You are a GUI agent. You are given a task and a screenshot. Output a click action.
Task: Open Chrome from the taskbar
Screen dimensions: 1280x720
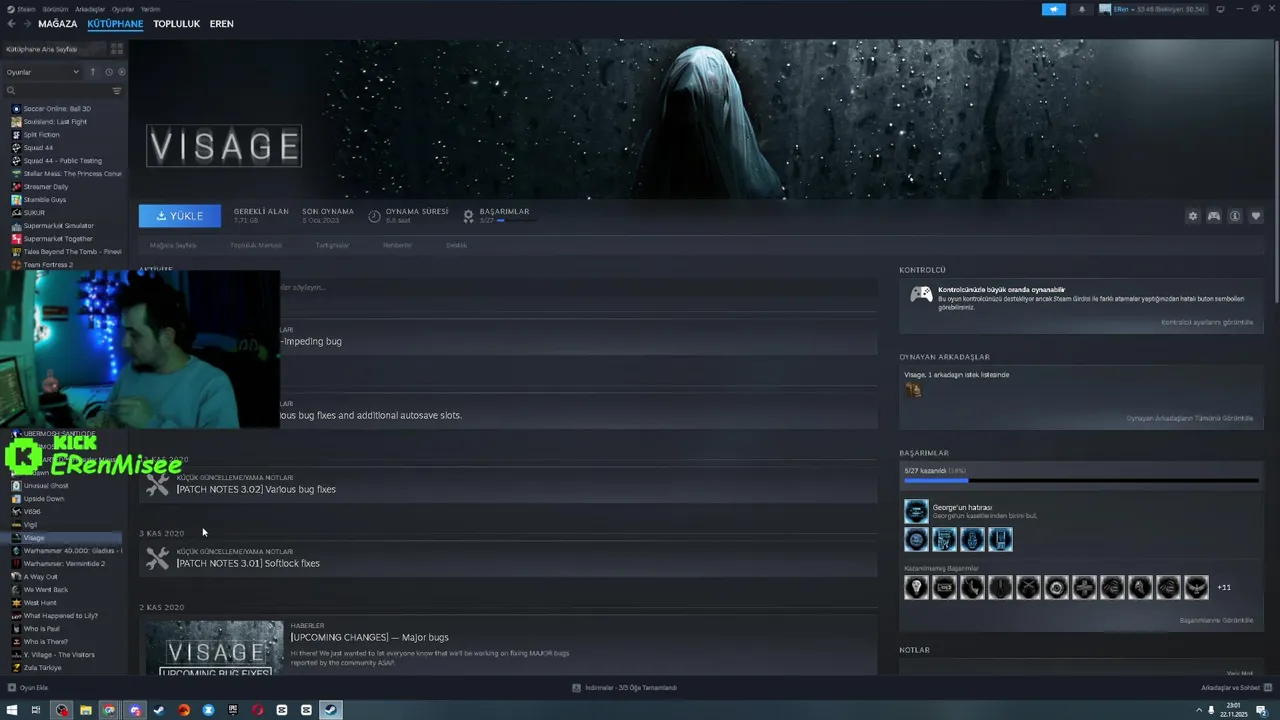(x=110, y=710)
